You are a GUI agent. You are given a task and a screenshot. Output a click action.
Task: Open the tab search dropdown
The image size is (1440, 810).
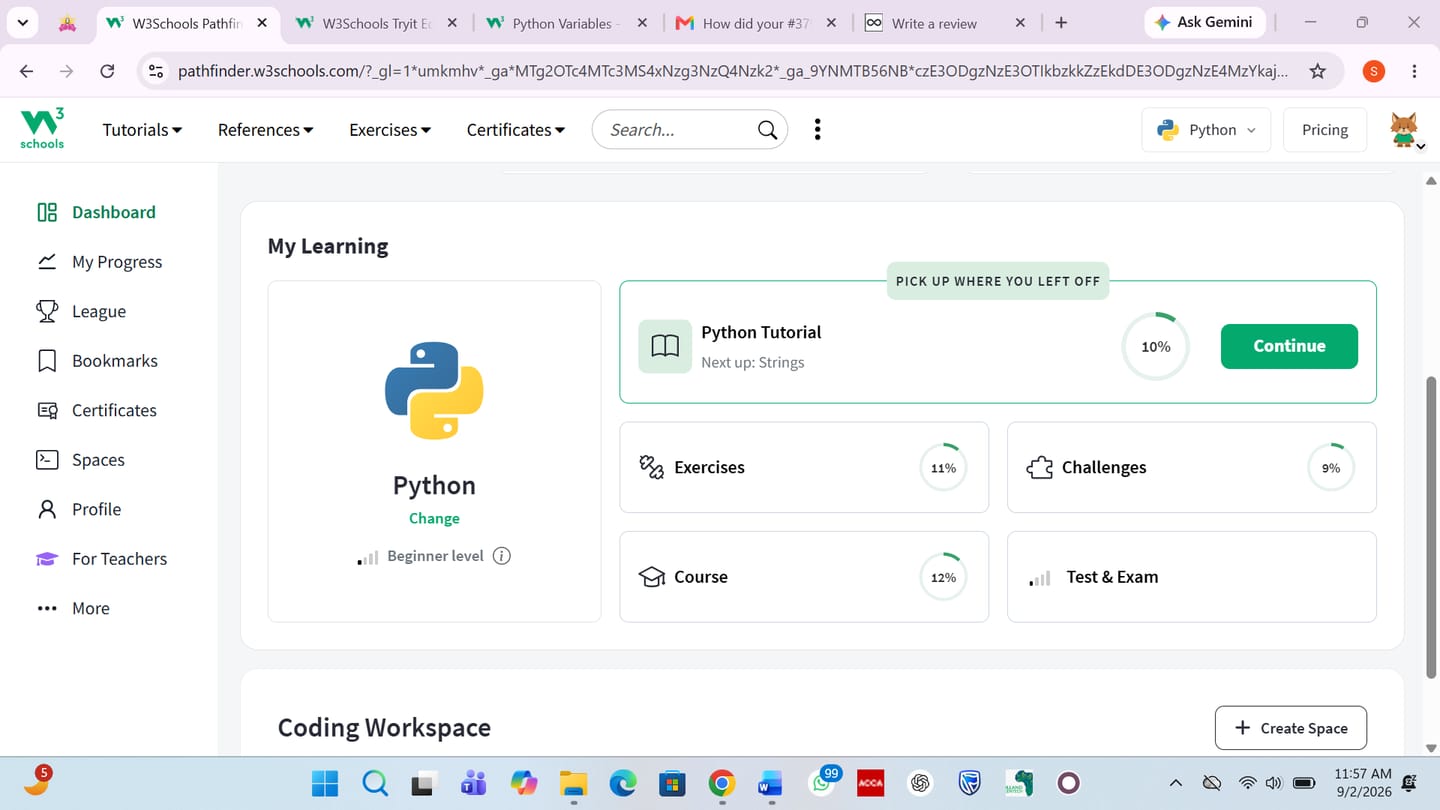tap(22, 23)
